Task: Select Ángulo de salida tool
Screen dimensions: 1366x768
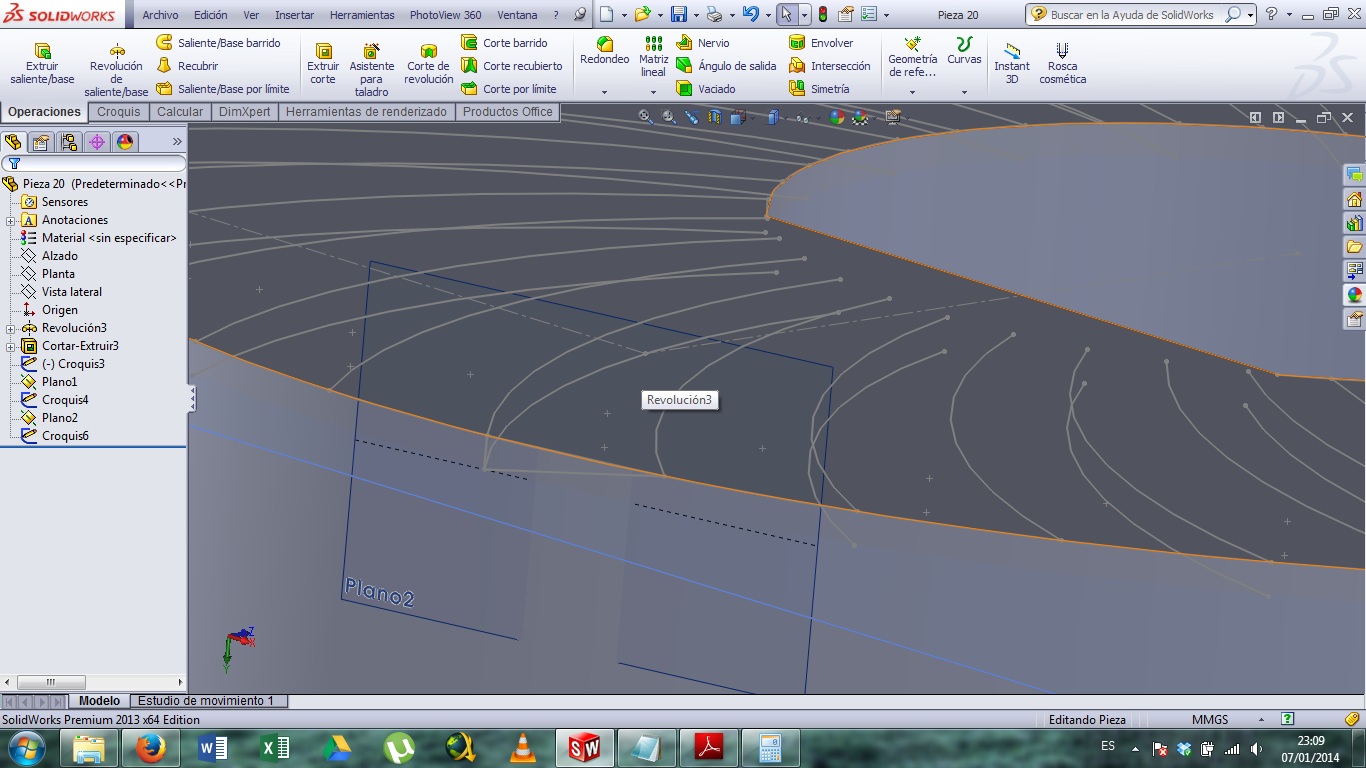Action: tap(726, 66)
